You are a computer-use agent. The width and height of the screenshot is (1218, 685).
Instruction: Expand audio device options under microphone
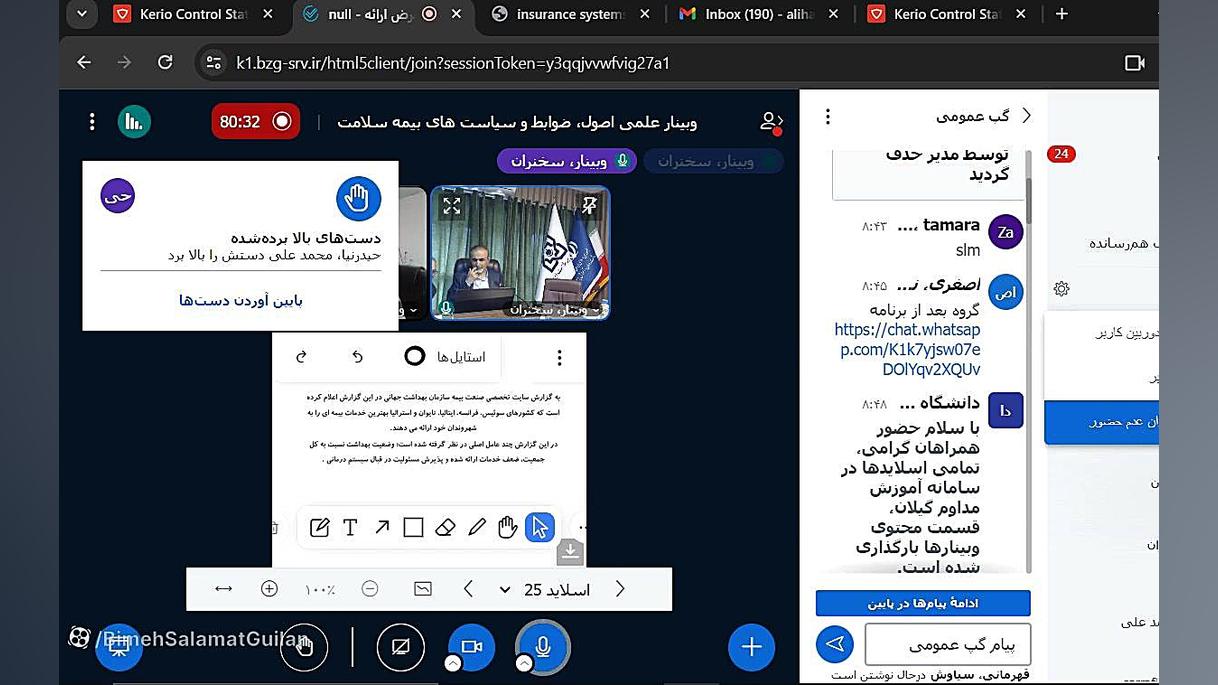pos(524,663)
